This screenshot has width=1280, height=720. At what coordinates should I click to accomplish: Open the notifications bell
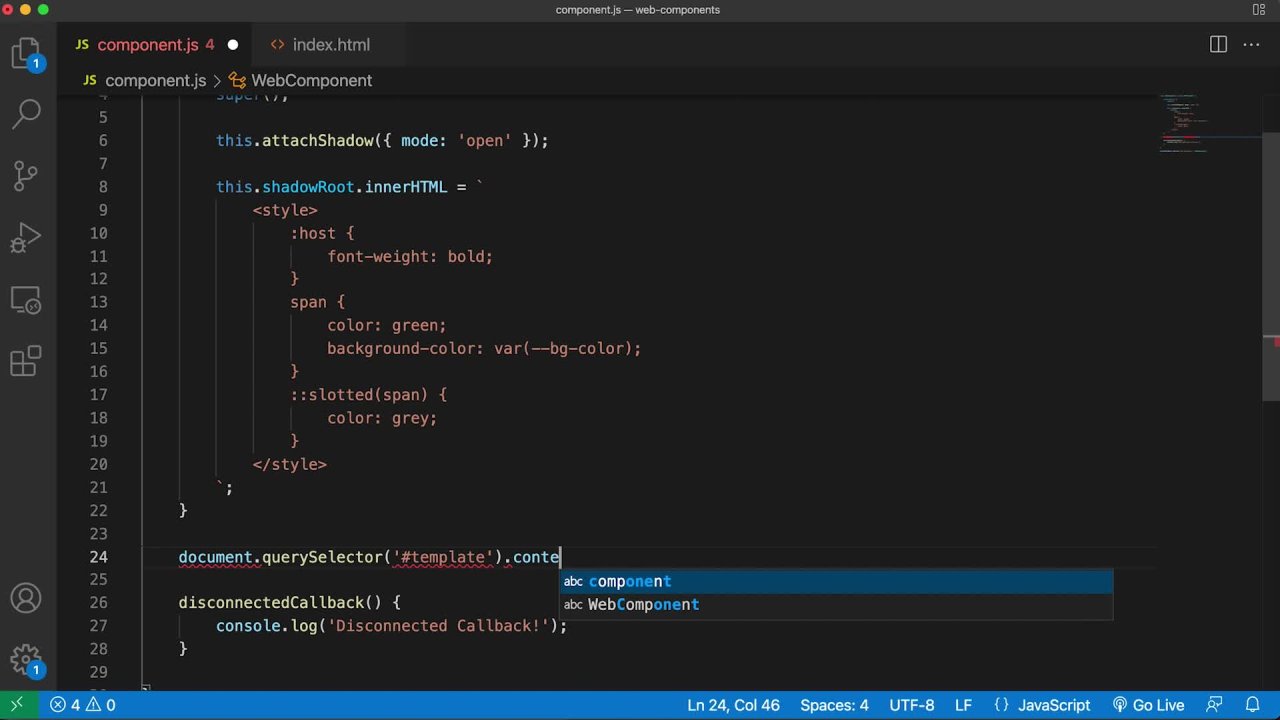(1252, 705)
